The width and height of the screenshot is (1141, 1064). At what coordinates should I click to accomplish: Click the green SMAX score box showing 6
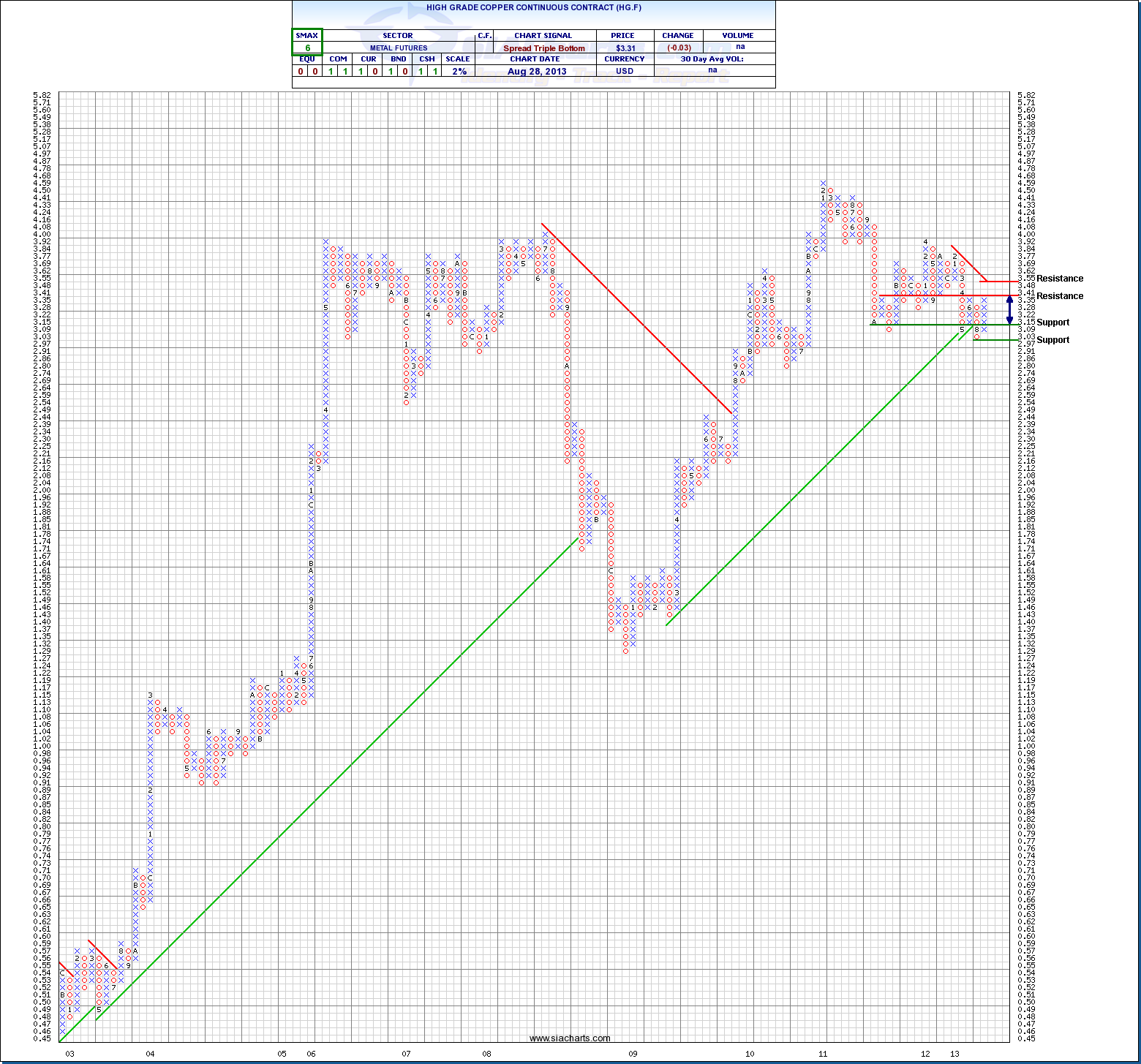tap(307, 42)
